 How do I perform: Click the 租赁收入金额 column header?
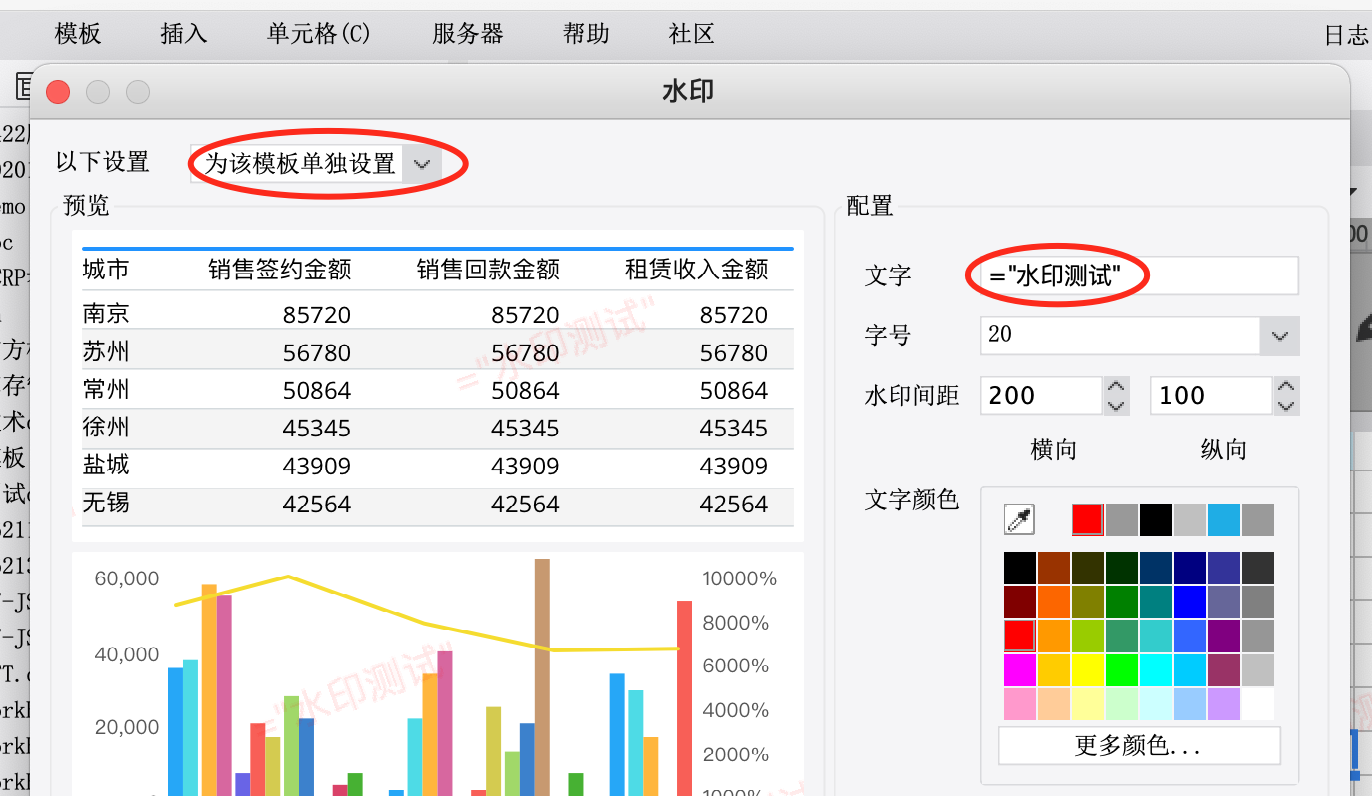click(x=697, y=270)
